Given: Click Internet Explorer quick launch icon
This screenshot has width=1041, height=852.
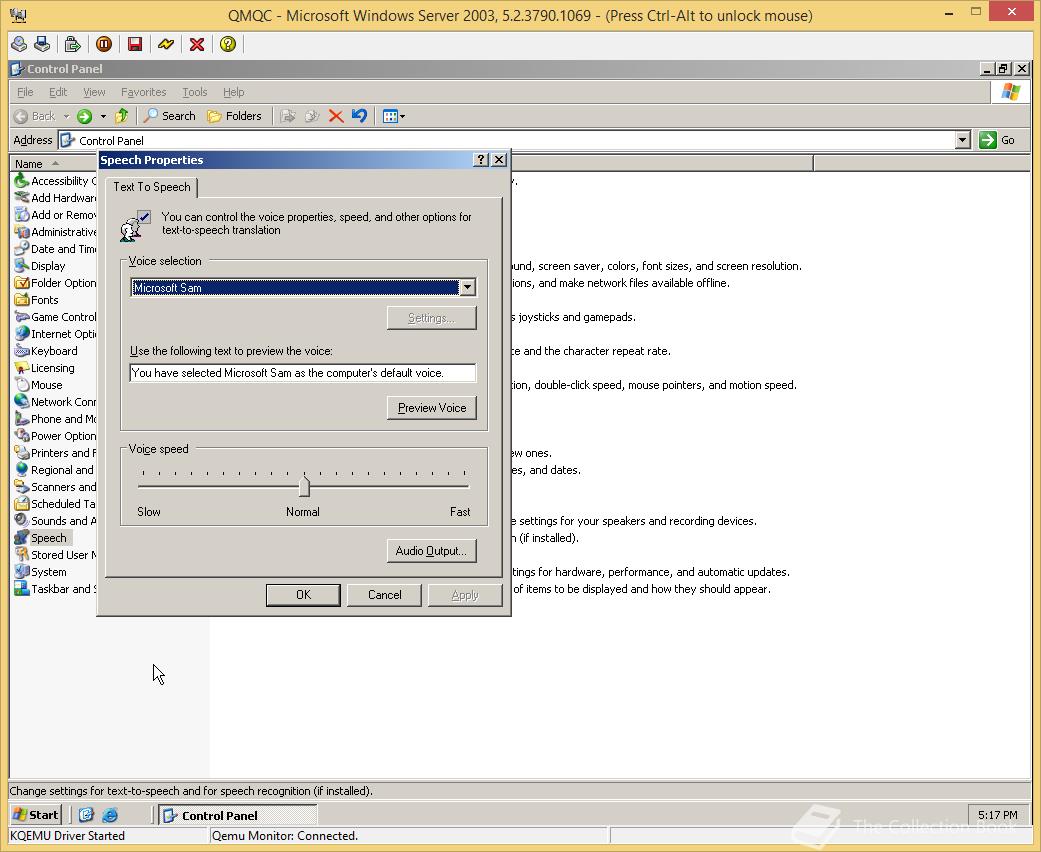Looking at the screenshot, I should point(110,815).
